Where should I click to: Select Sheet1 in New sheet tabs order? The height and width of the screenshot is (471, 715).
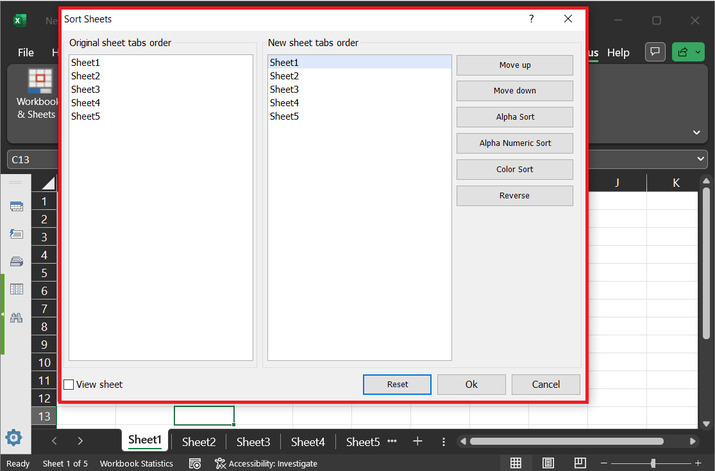[359, 62]
